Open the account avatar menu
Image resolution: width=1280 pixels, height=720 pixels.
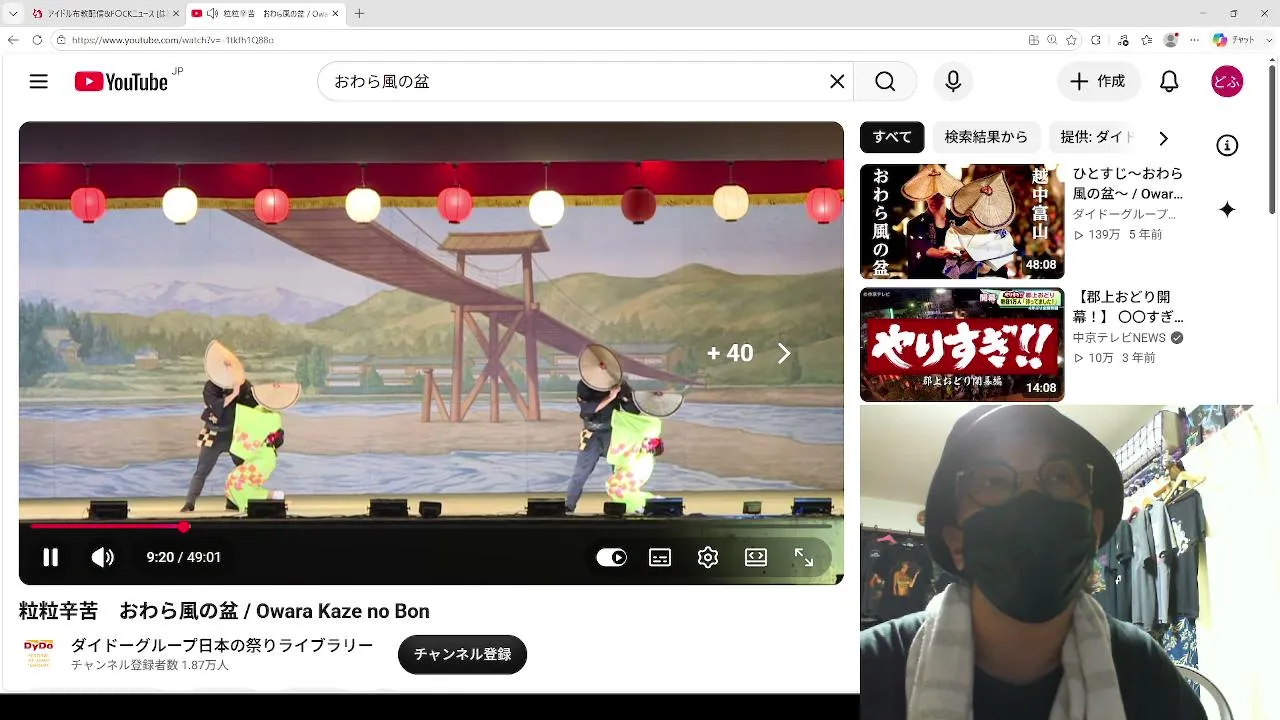pos(1227,82)
